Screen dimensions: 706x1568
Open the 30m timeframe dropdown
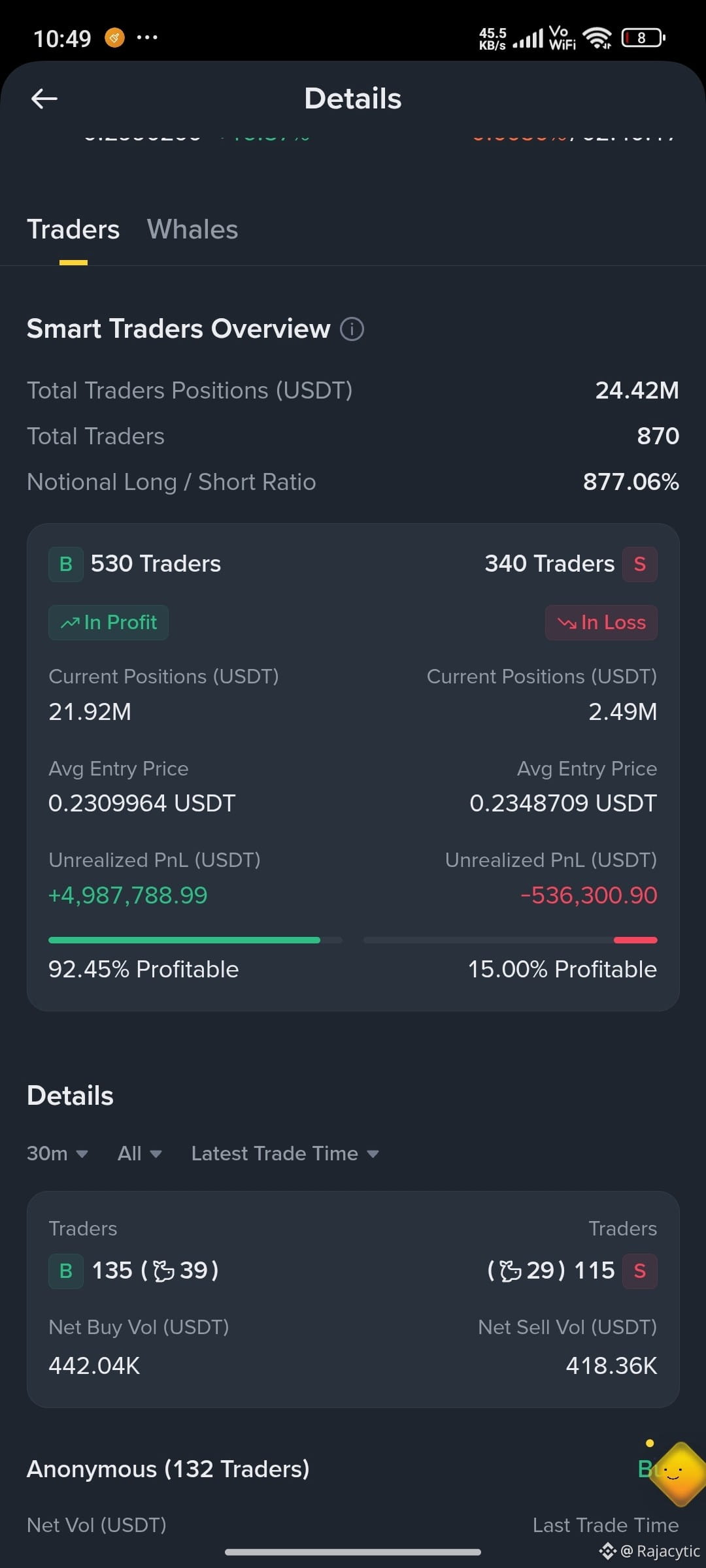tap(58, 1153)
